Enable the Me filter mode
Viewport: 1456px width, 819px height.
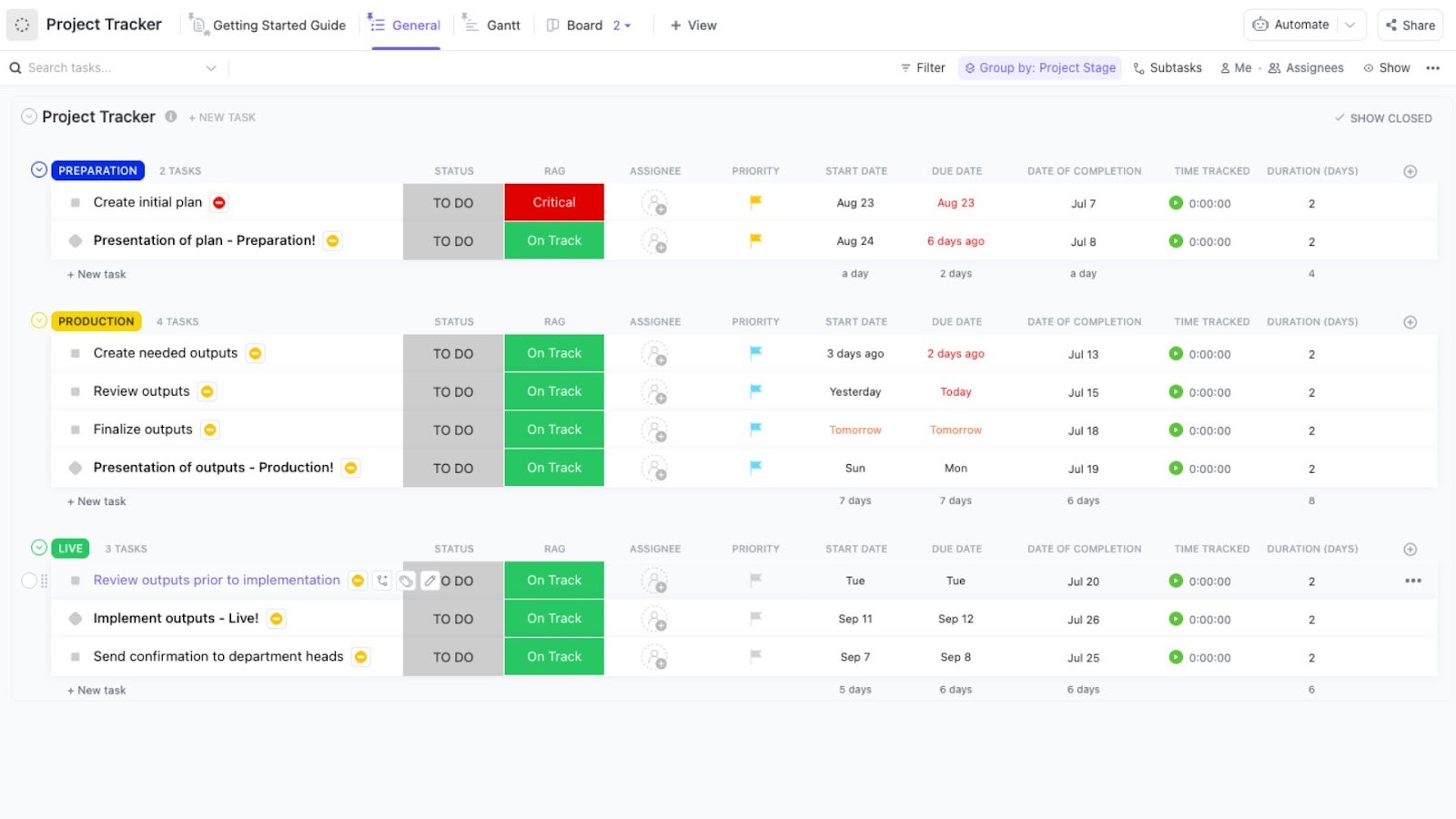click(1236, 67)
